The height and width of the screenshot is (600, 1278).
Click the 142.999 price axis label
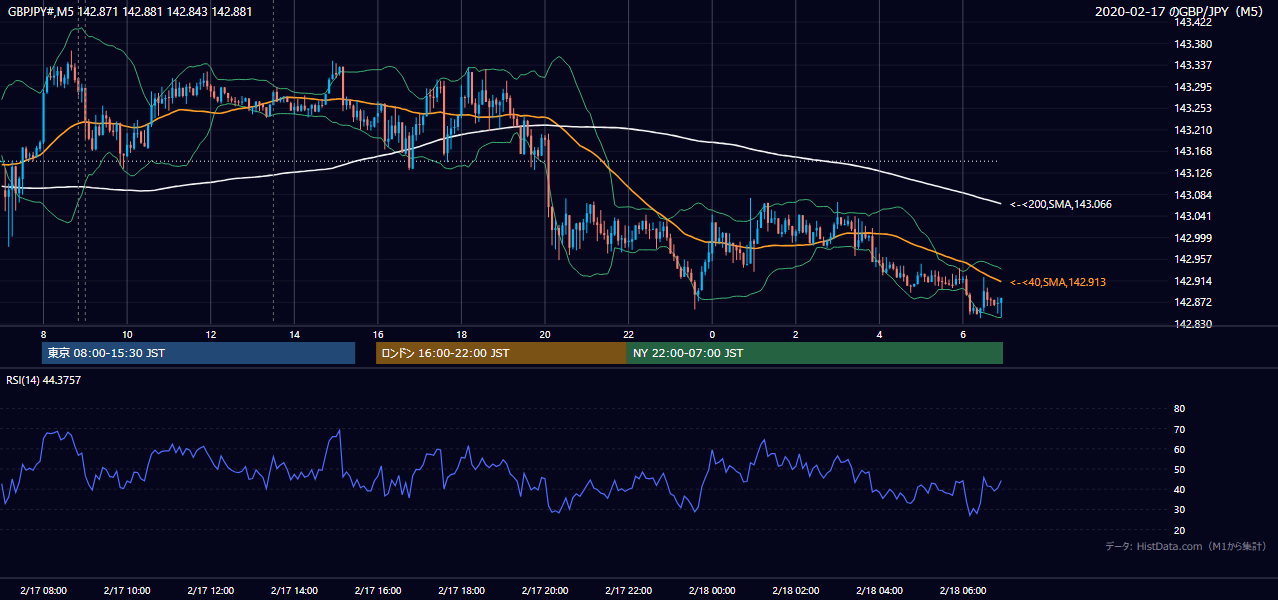point(1192,238)
